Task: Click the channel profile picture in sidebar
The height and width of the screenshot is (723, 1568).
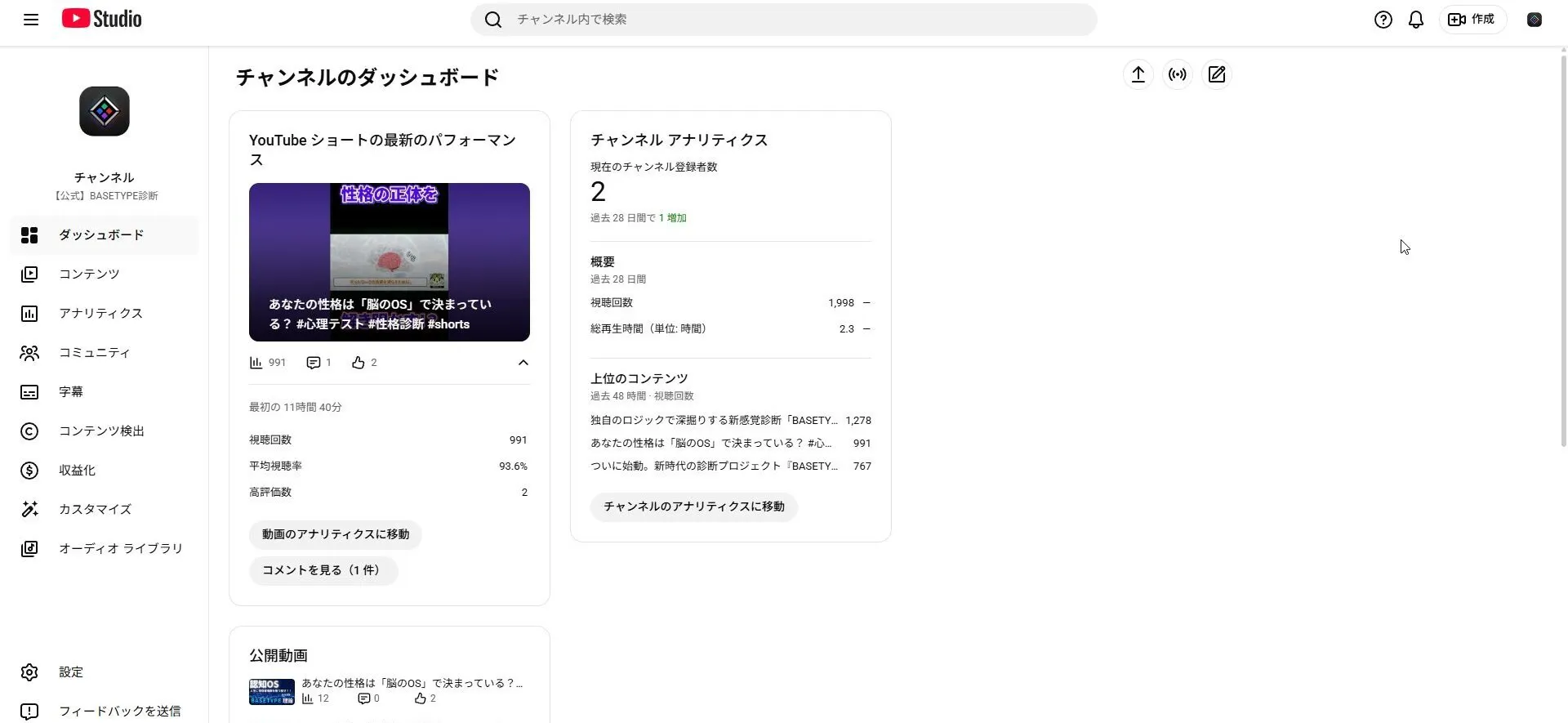Action: tap(104, 111)
